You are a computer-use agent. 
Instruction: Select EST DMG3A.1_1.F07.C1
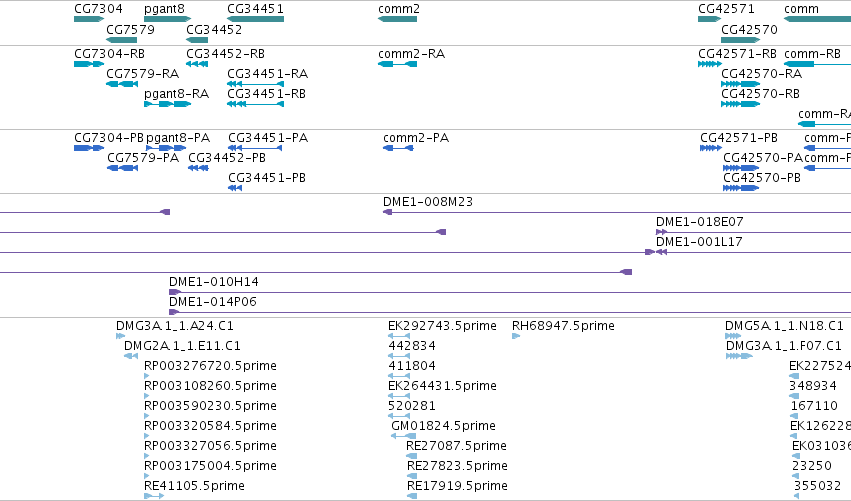[739, 356]
